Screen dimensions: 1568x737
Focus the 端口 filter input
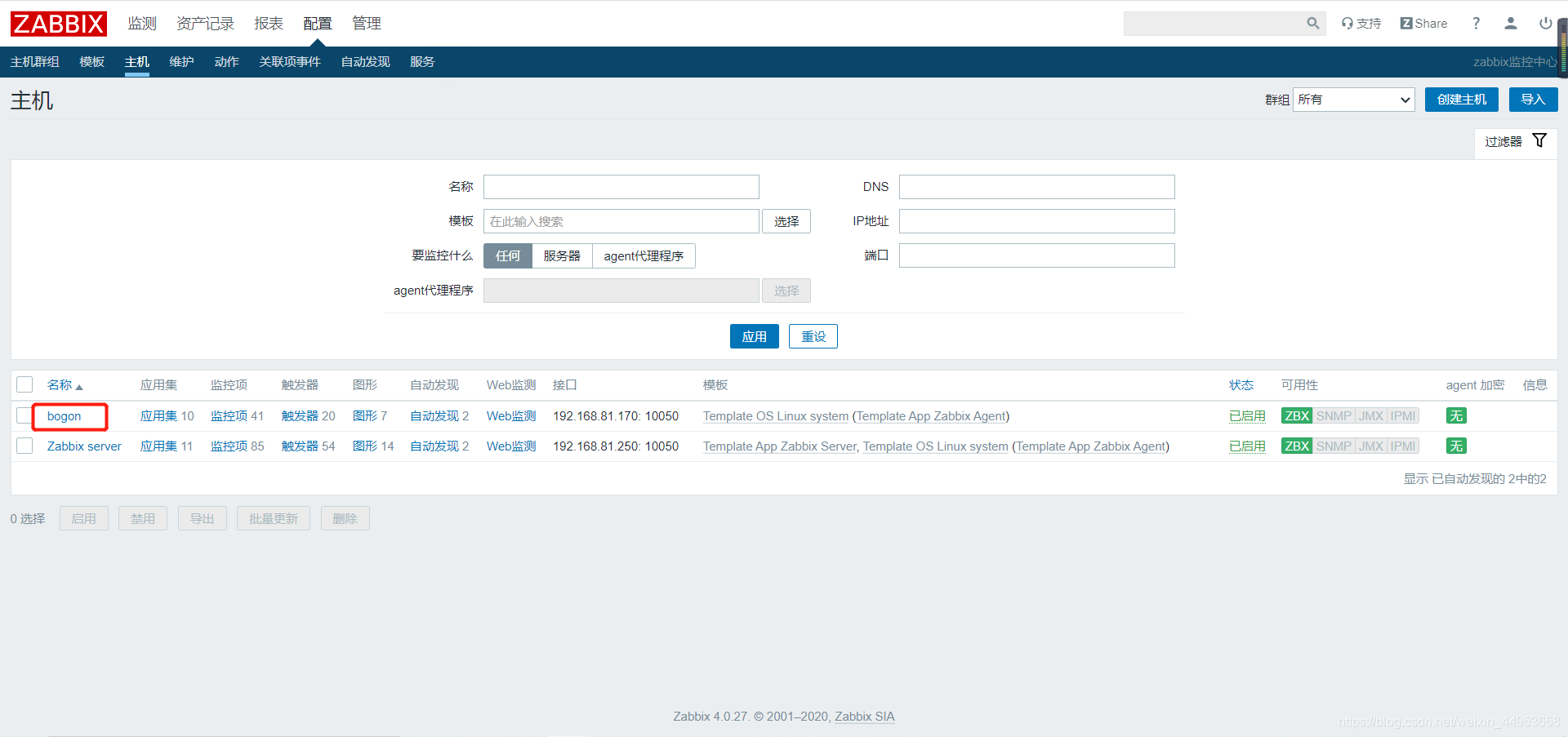coord(1037,255)
